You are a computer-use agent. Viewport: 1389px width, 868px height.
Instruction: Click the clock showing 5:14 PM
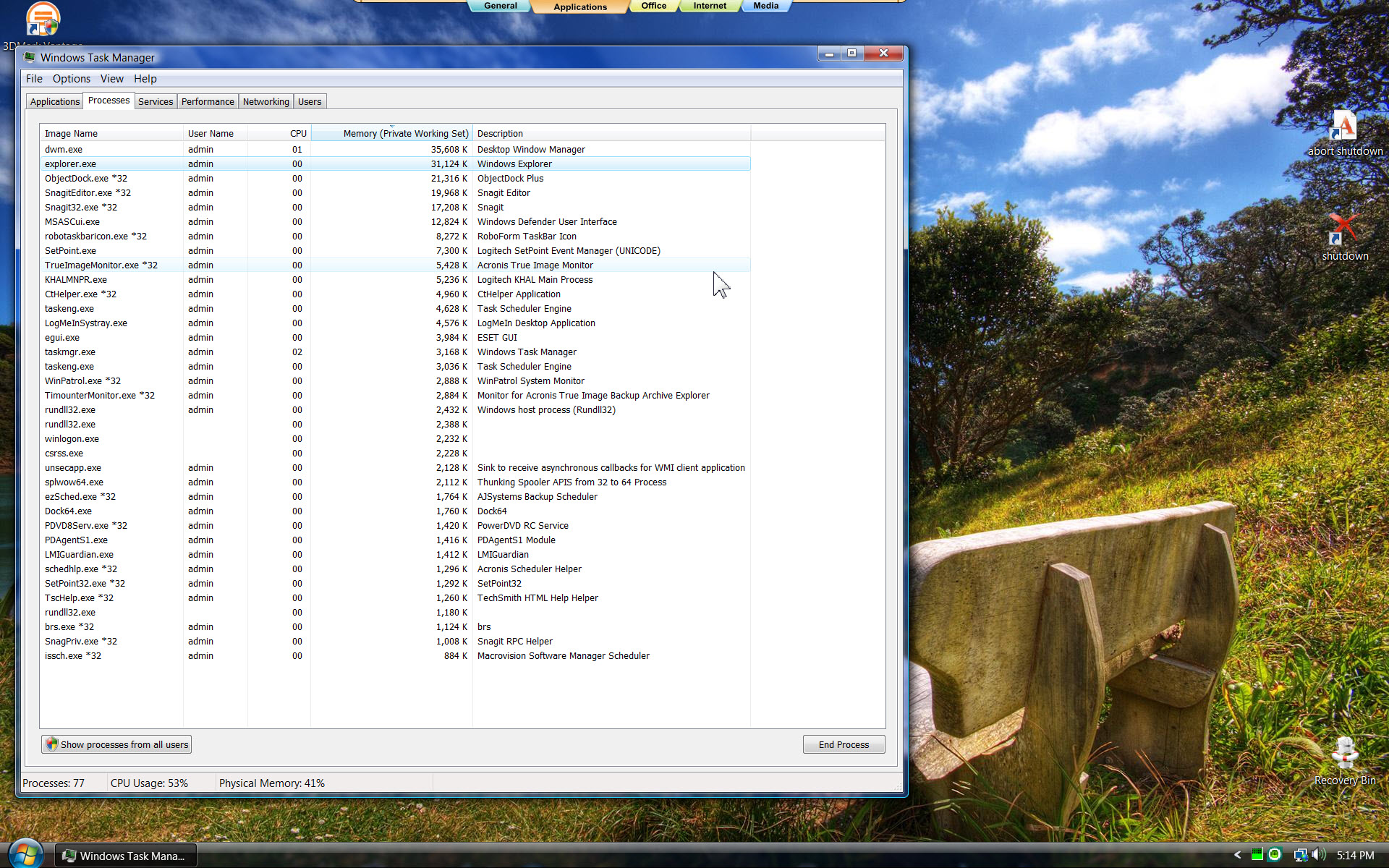(1355, 856)
